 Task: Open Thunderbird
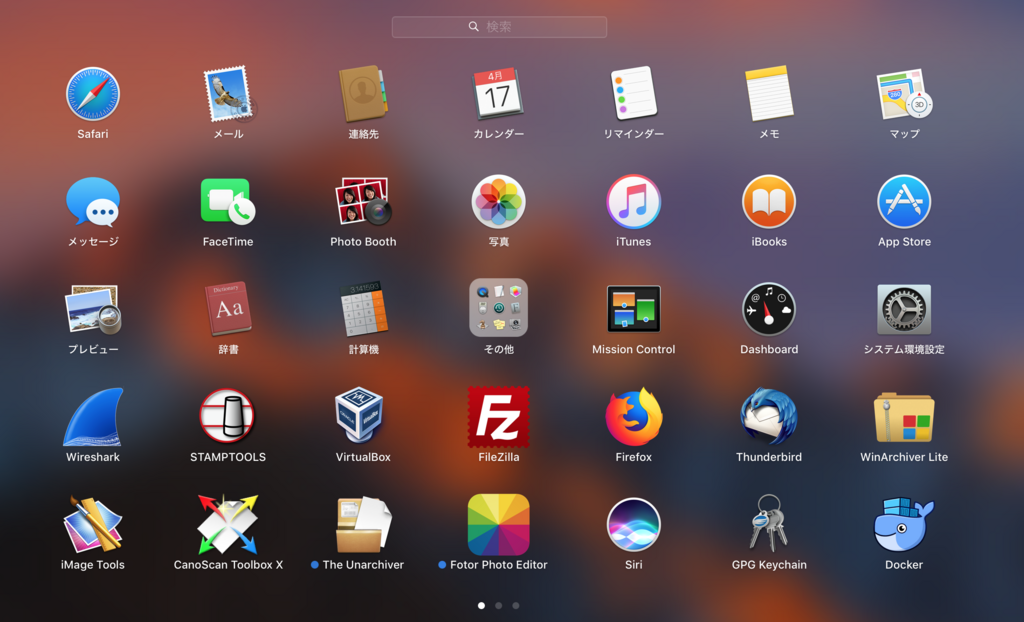(769, 417)
